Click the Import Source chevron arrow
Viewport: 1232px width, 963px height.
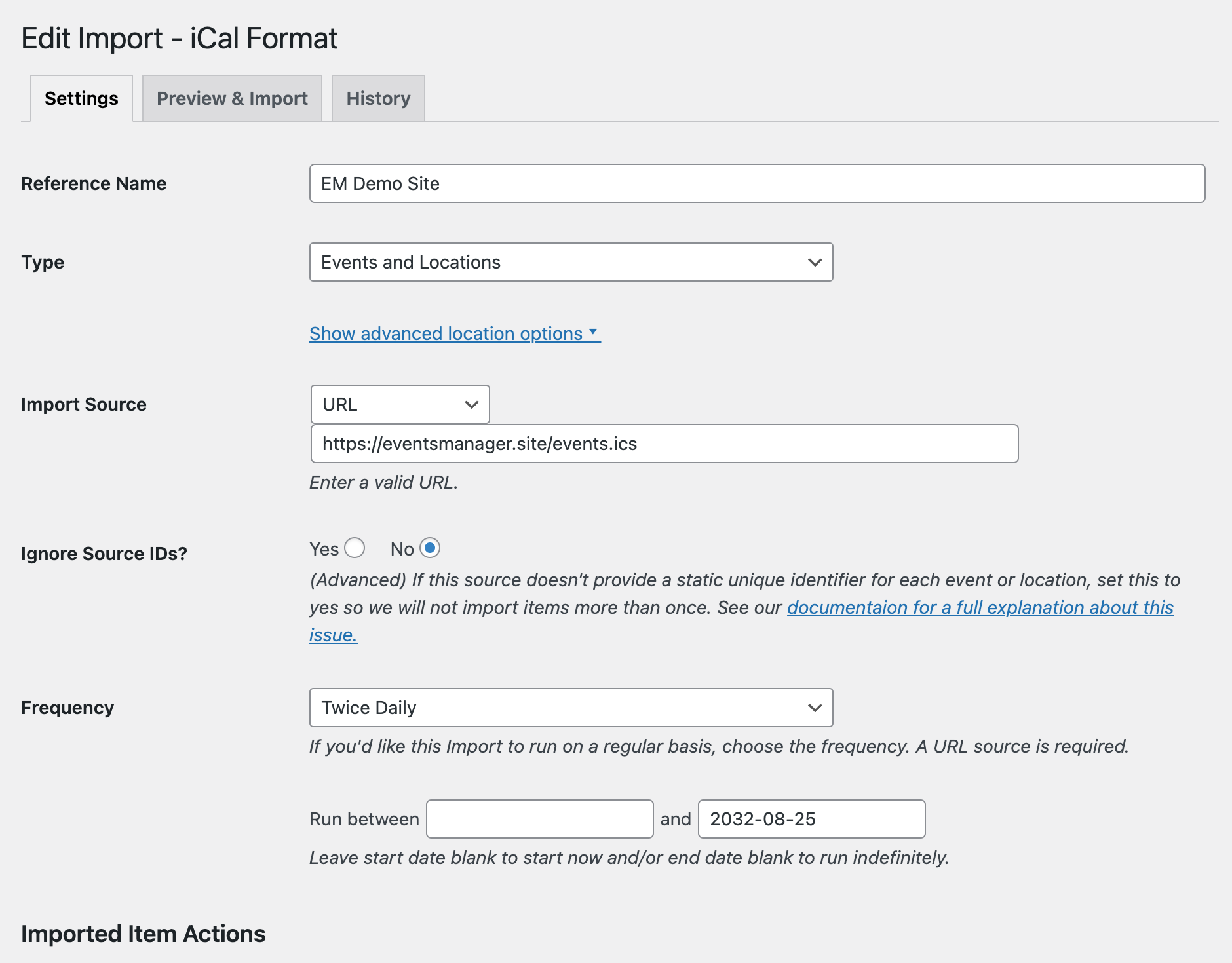click(x=471, y=404)
